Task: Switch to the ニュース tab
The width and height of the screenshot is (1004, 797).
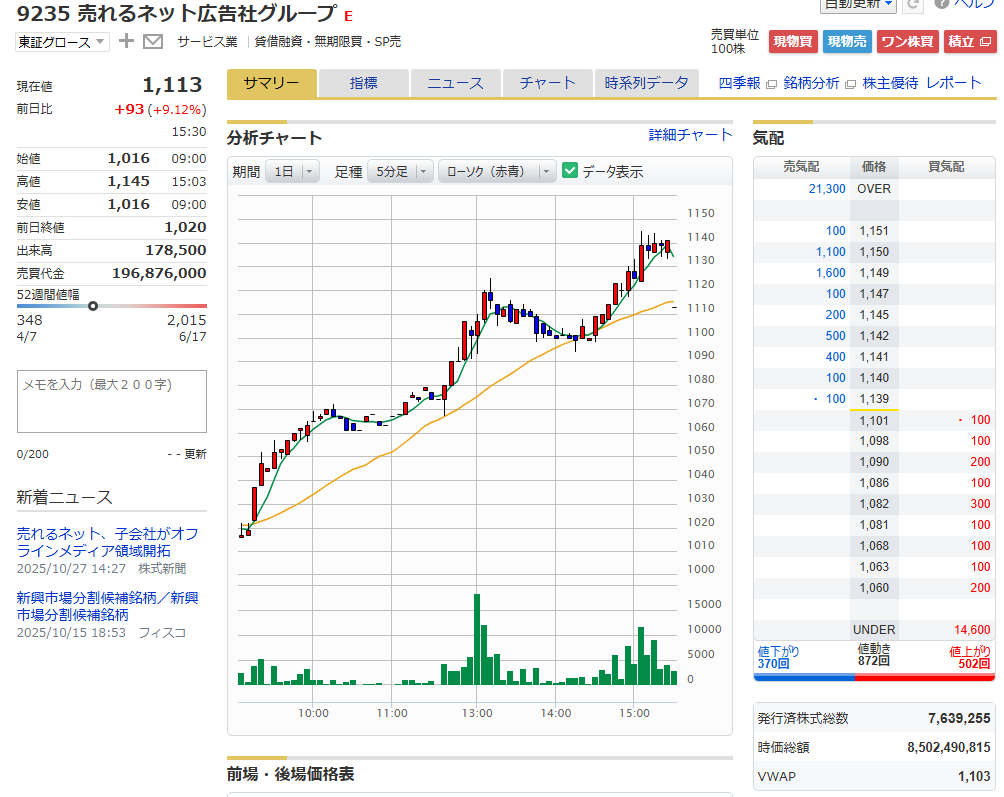Action: coord(455,83)
